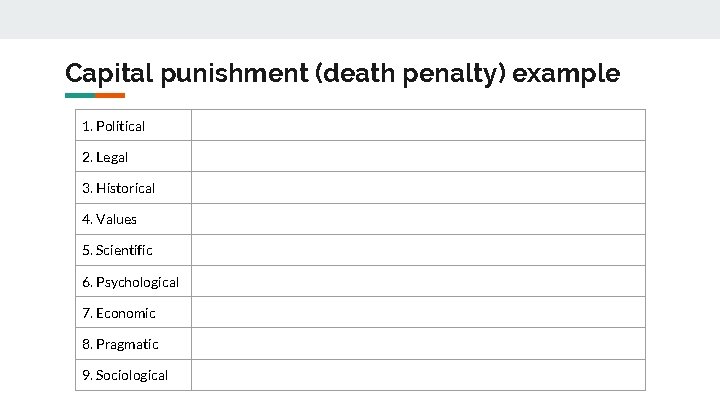Select the '5. Scientific' label cell
720x405 pixels.
133,250
